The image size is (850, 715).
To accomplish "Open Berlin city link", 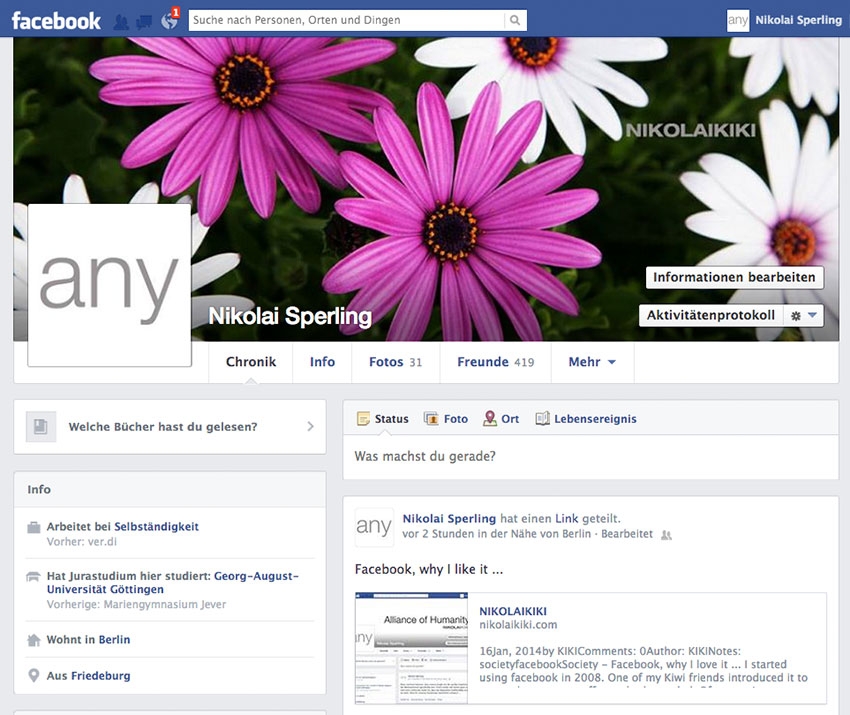I will (x=114, y=640).
